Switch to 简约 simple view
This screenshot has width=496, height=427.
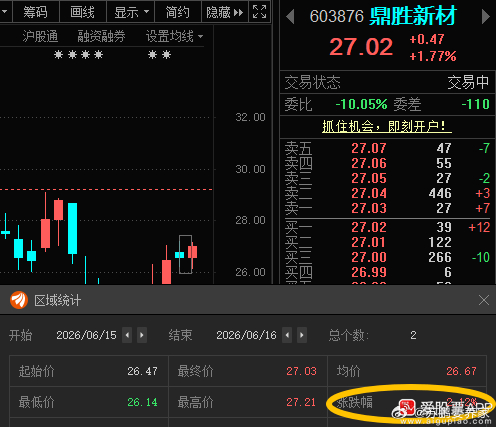point(178,12)
